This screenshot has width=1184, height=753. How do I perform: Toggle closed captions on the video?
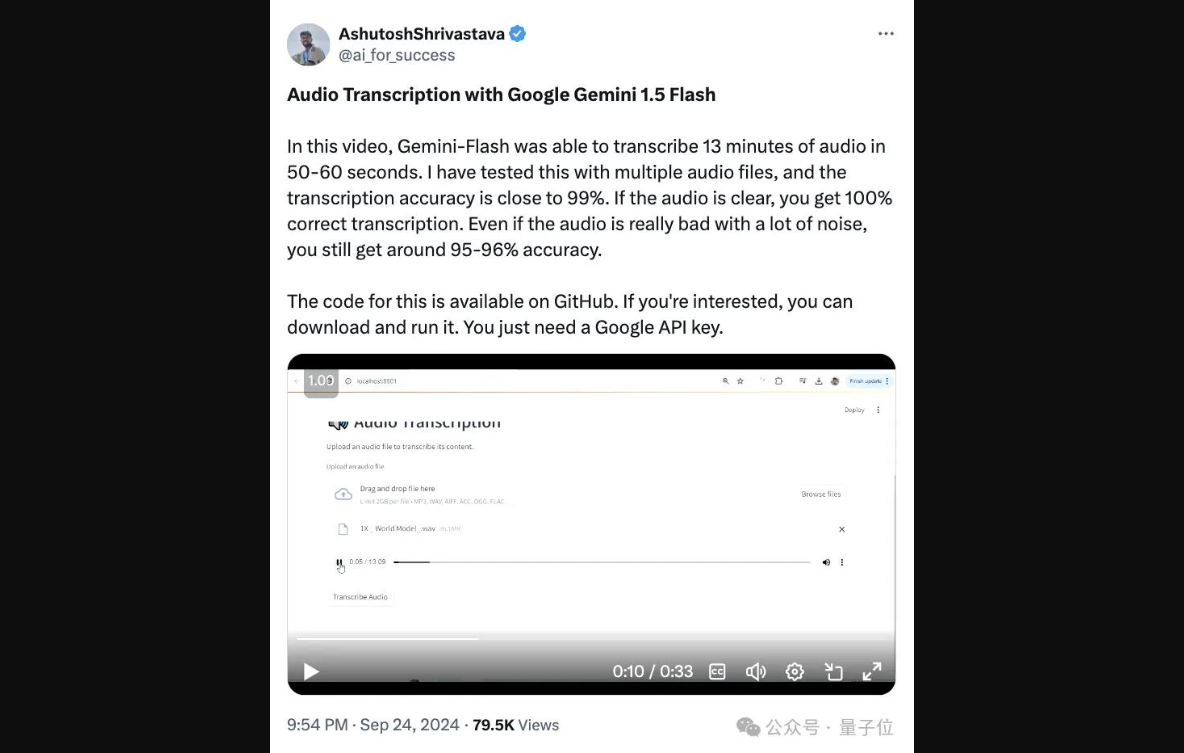click(717, 671)
